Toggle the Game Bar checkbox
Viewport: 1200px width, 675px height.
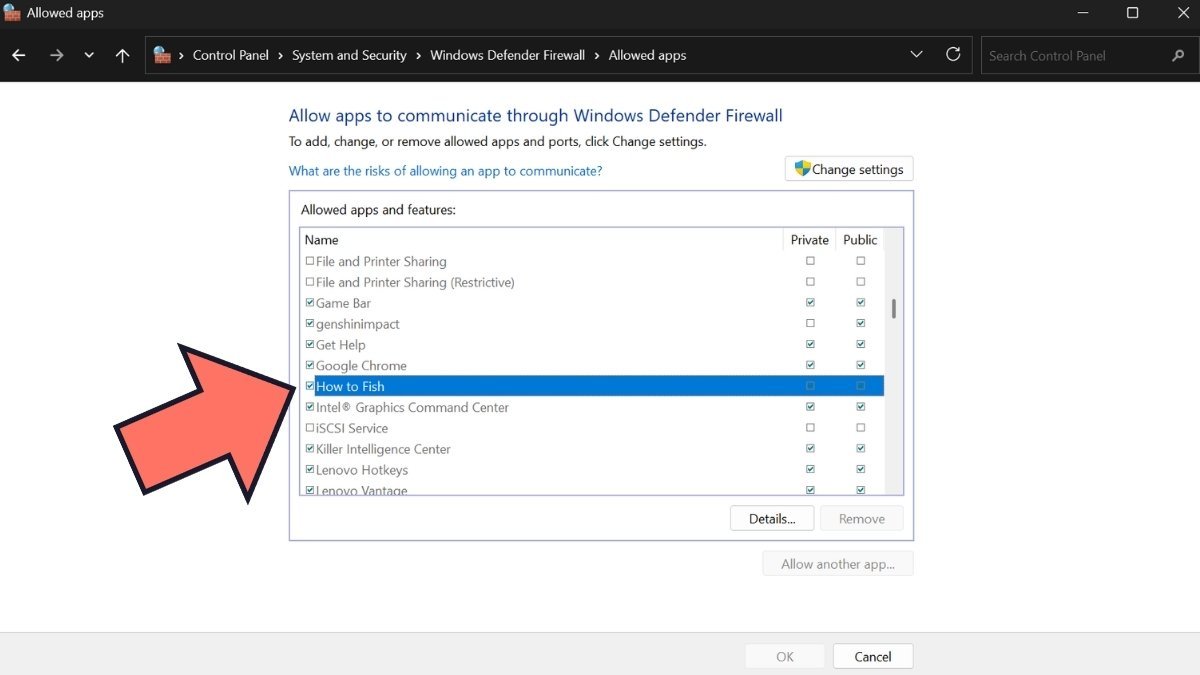tap(310, 303)
